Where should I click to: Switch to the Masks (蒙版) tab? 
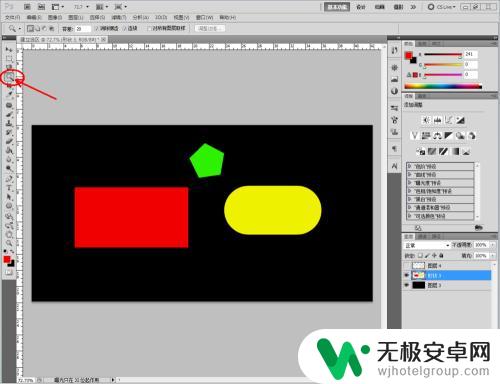pos(422,96)
